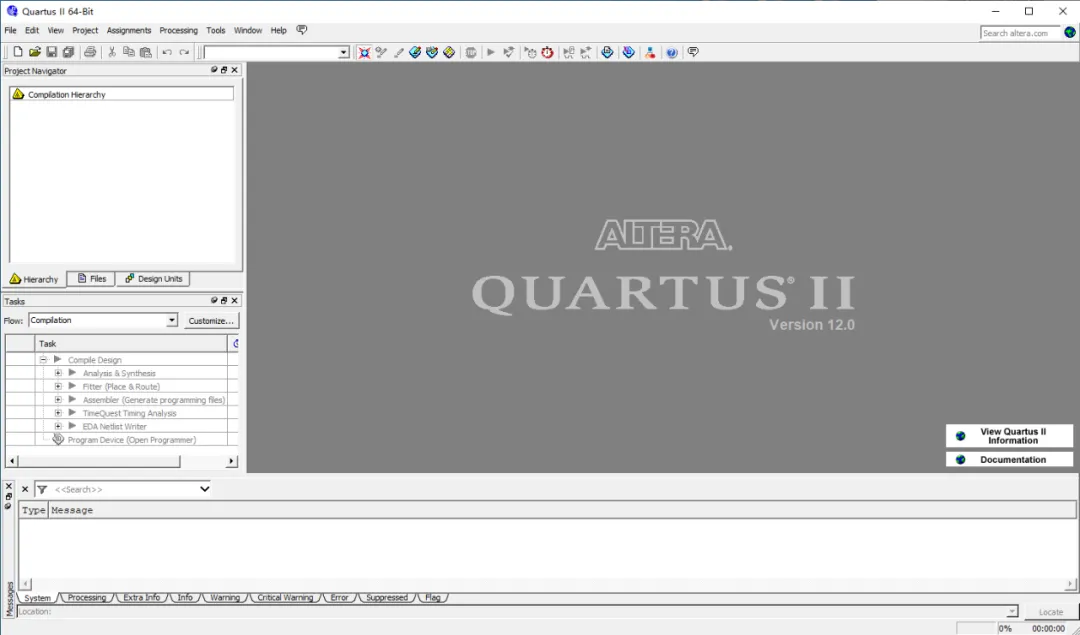Close the Messages panel

coord(8,486)
